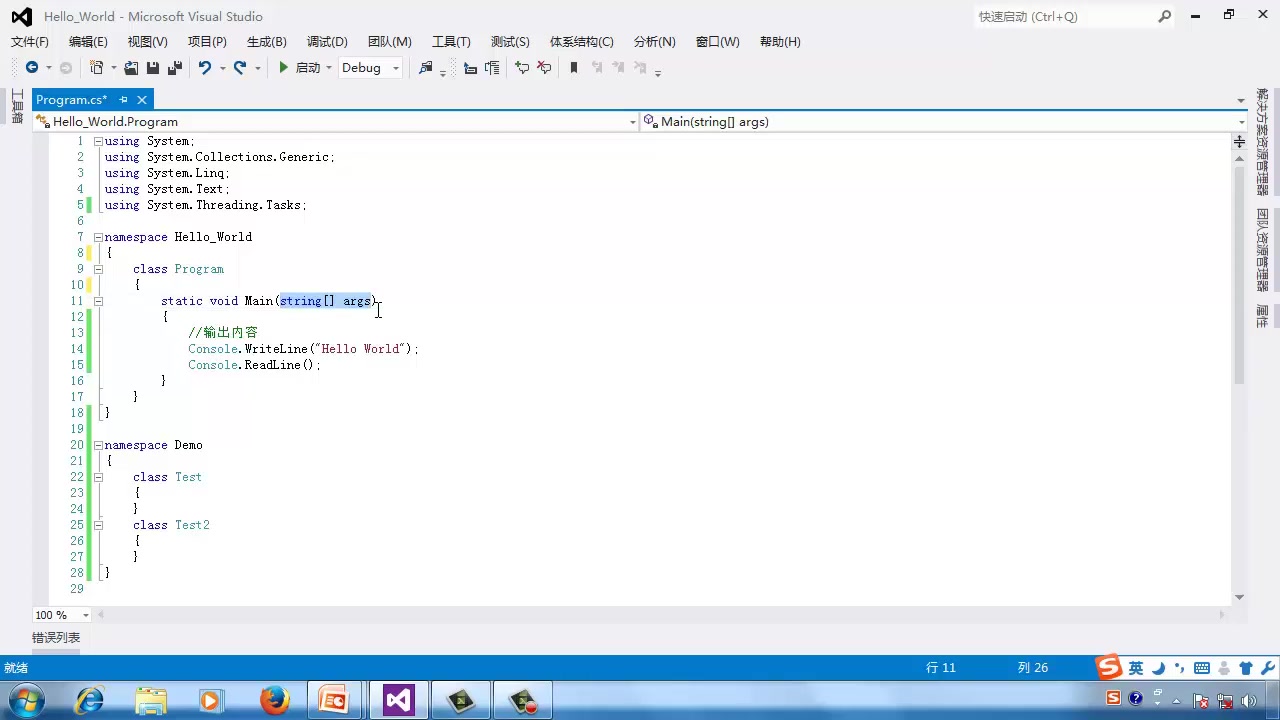Click the New Project toolbar icon
Screen dimensions: 1280x720
(97, 68)
